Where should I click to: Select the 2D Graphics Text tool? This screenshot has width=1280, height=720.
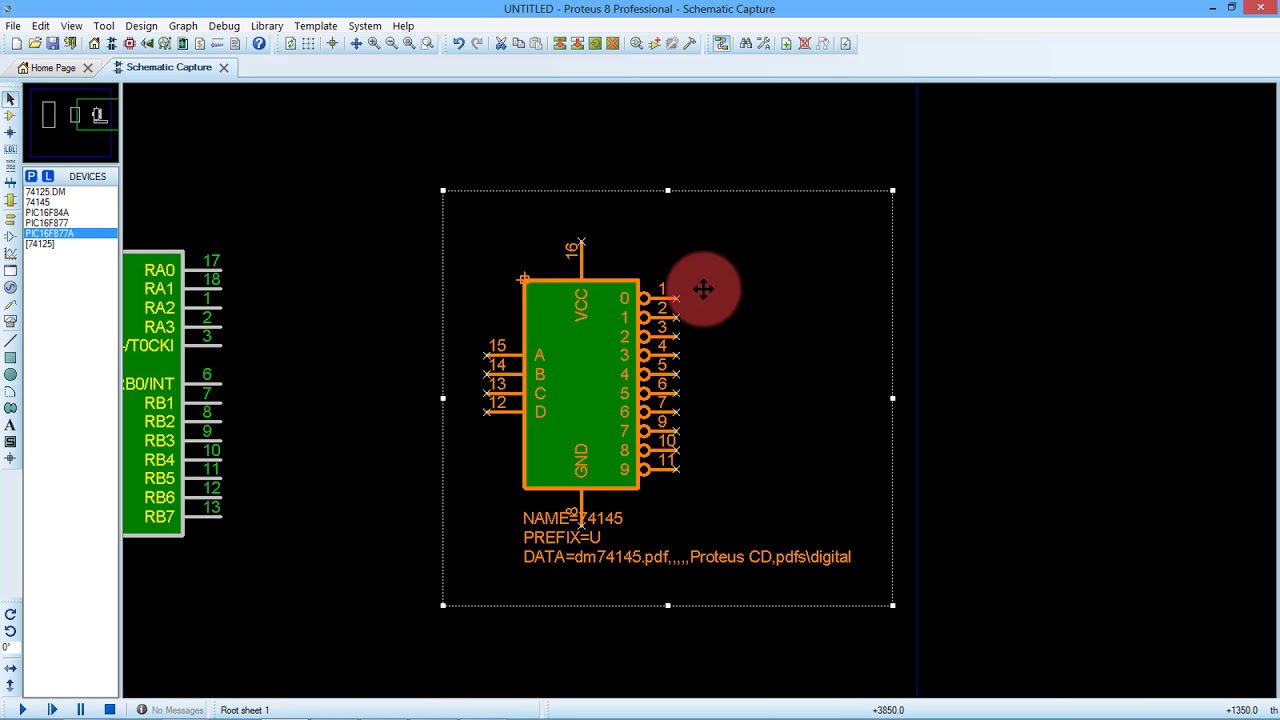click(x=10, y=426)
